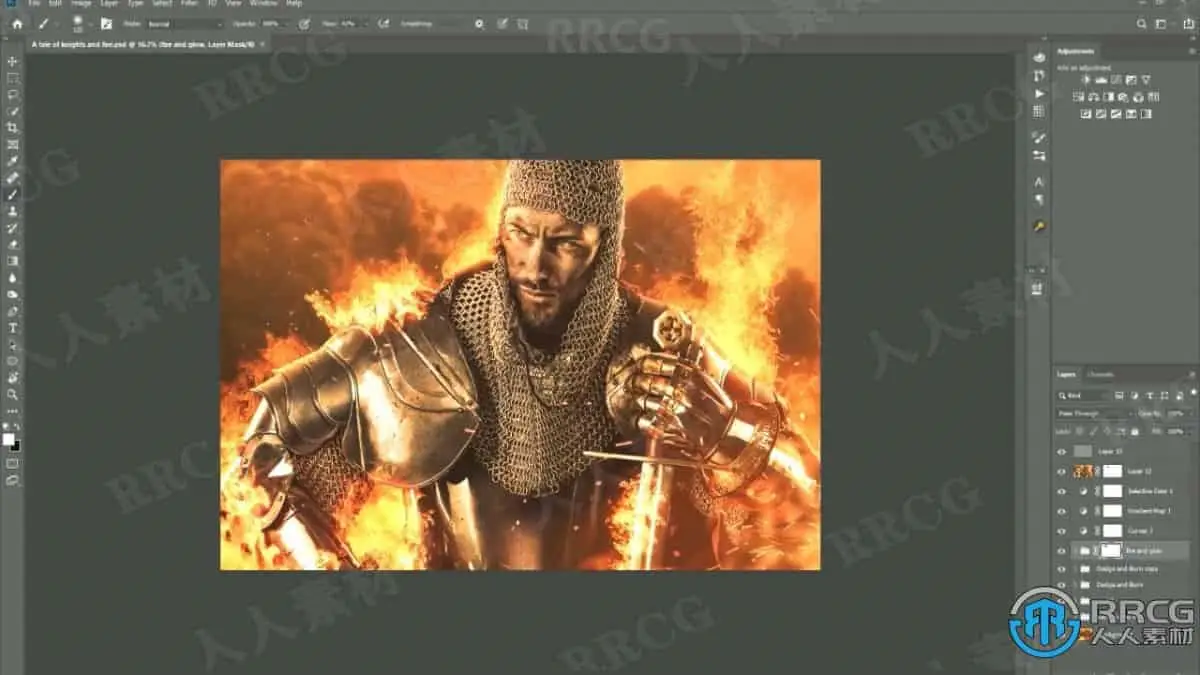
Task: Toggle visibility of Curves 1 layer
Action: (x=1062, y=530)
